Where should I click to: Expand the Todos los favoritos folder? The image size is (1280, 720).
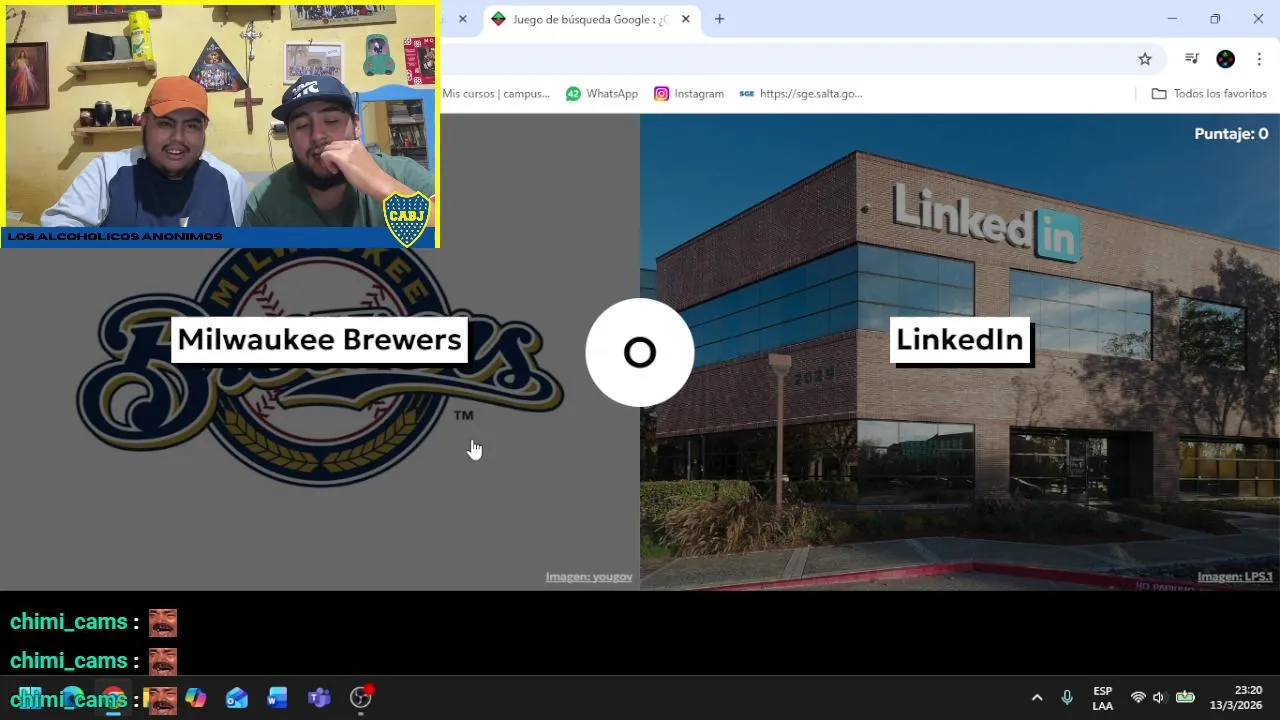[x=1209, y=93]
